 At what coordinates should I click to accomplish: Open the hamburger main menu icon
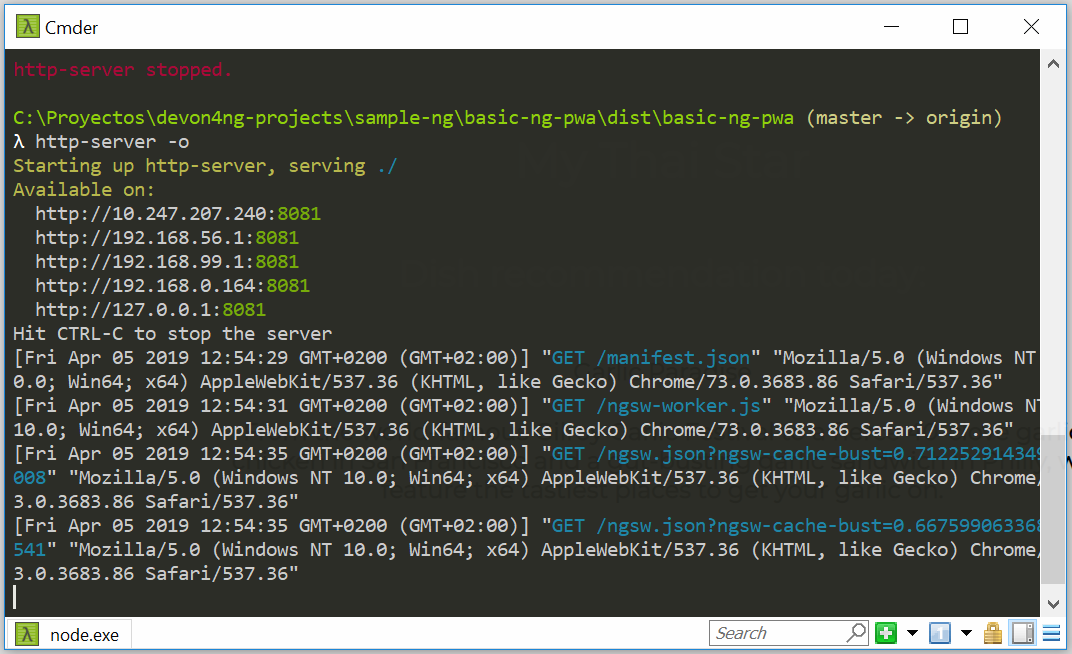coord(1051,632)
